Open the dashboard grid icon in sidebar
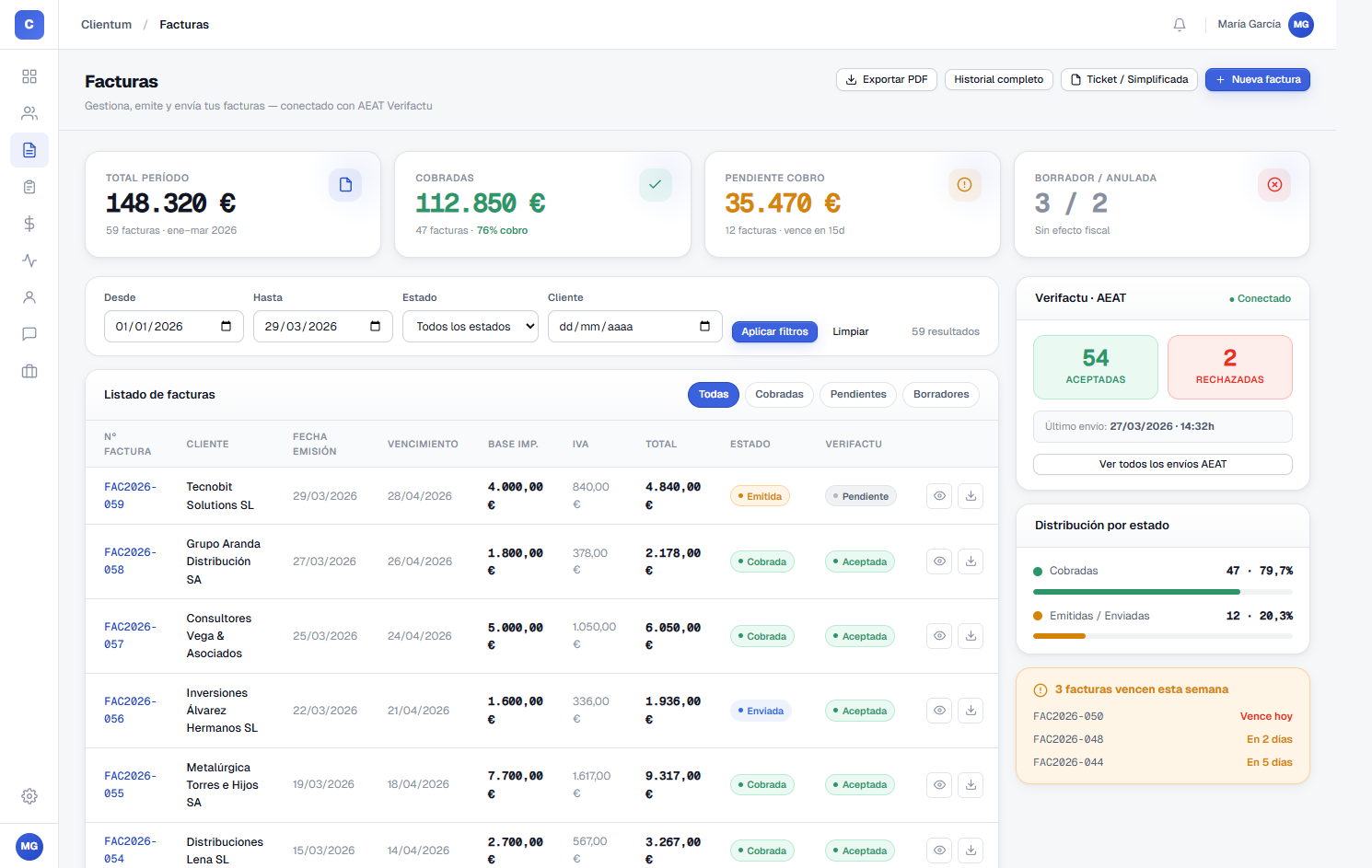1372x868 pixels. pyautogui.click(x=29, y=76)
